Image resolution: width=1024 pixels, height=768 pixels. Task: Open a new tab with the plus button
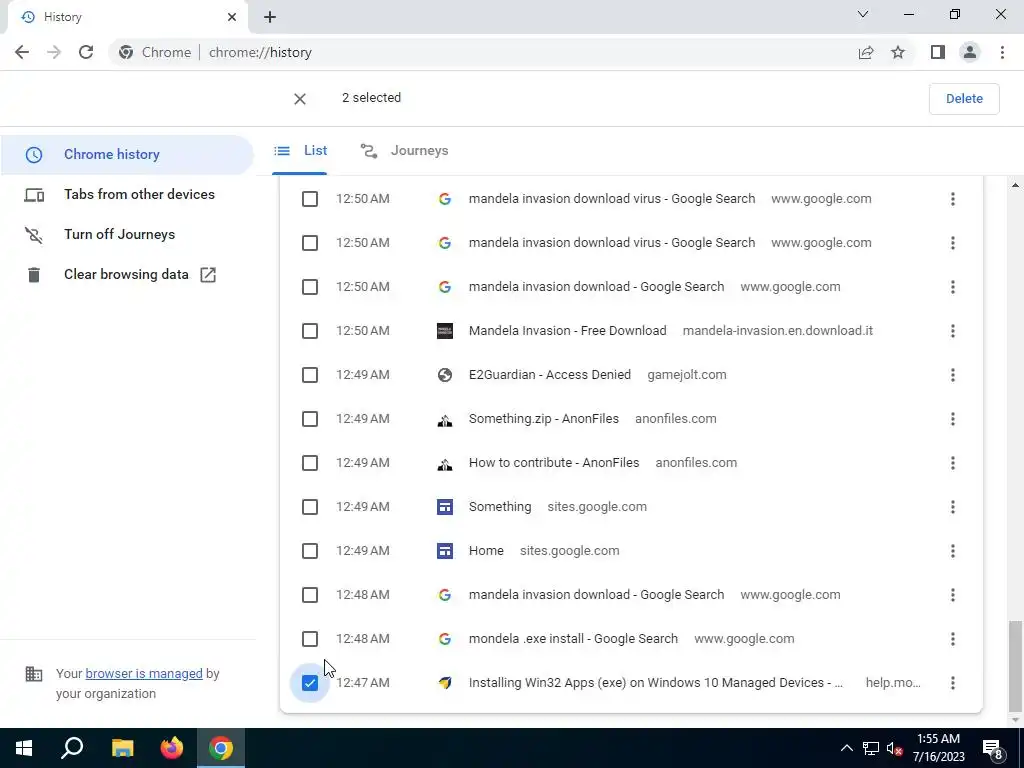pos(270,17)
